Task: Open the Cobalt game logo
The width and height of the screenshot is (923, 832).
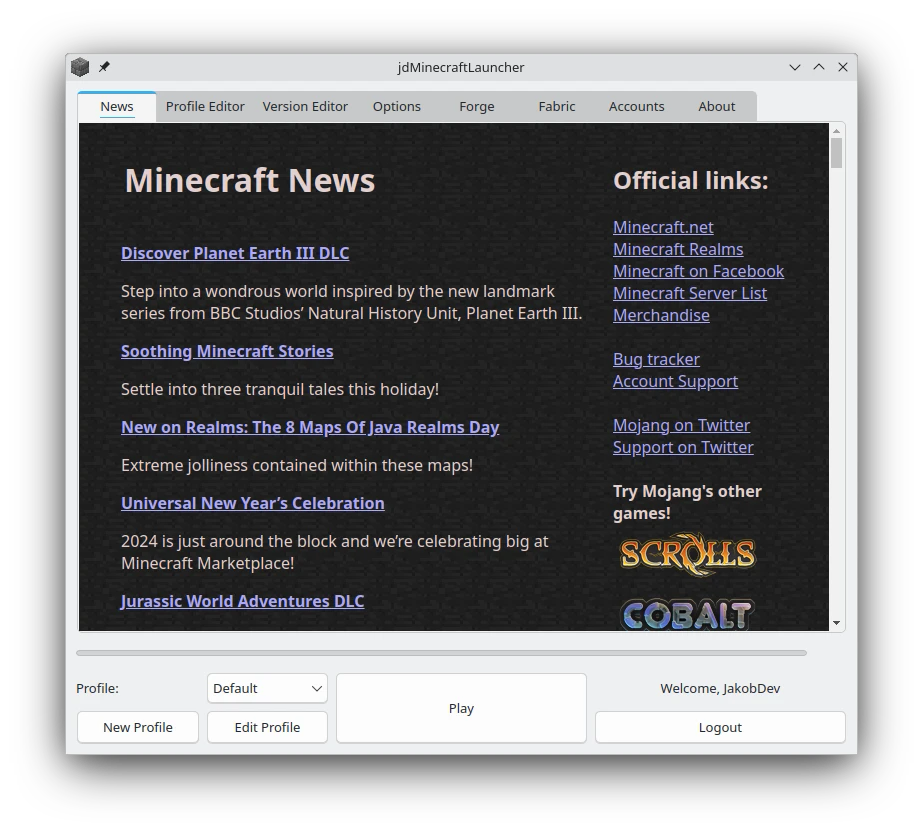Action: (688, 615)
